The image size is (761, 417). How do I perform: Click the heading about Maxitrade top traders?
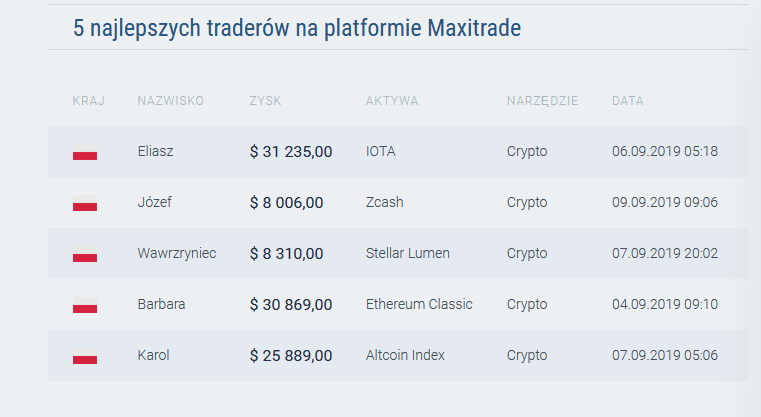pyautogui.click(x=297, y=28)
